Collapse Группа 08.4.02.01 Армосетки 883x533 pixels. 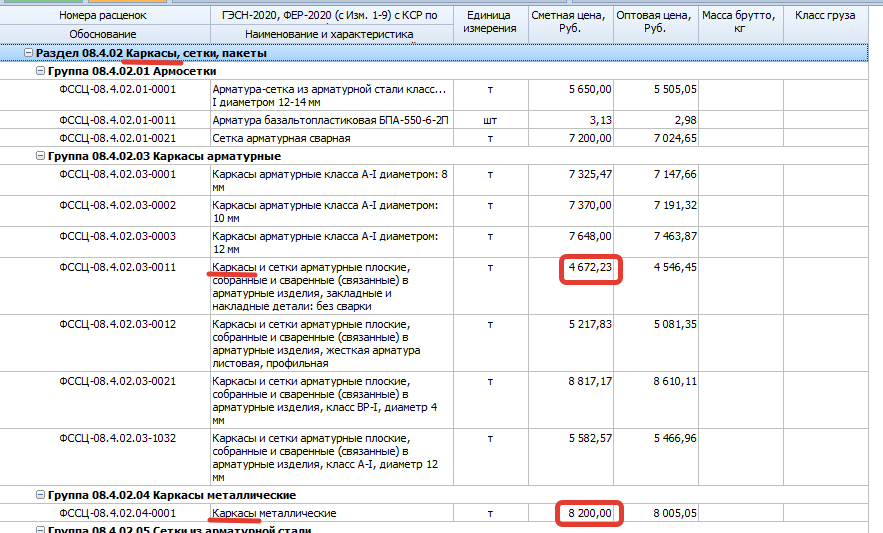click(40, 71)
